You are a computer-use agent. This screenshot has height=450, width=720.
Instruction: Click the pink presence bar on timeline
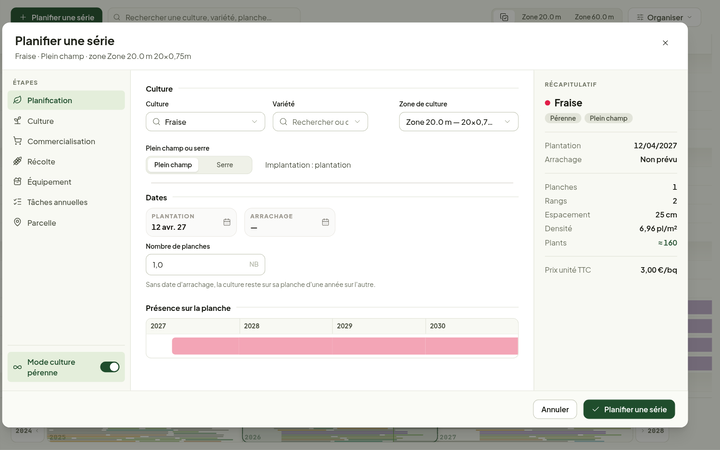pos(345,346)
